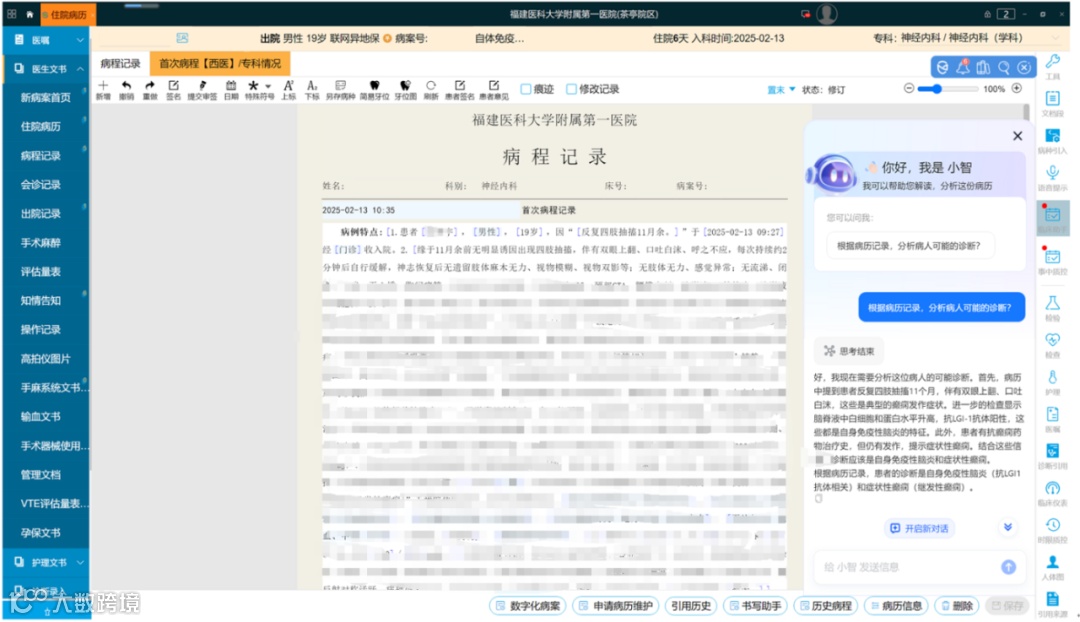Switch to the 病程记录 tab
Viewport: 1080px width, 622px height.
click(x=121, y=63)
